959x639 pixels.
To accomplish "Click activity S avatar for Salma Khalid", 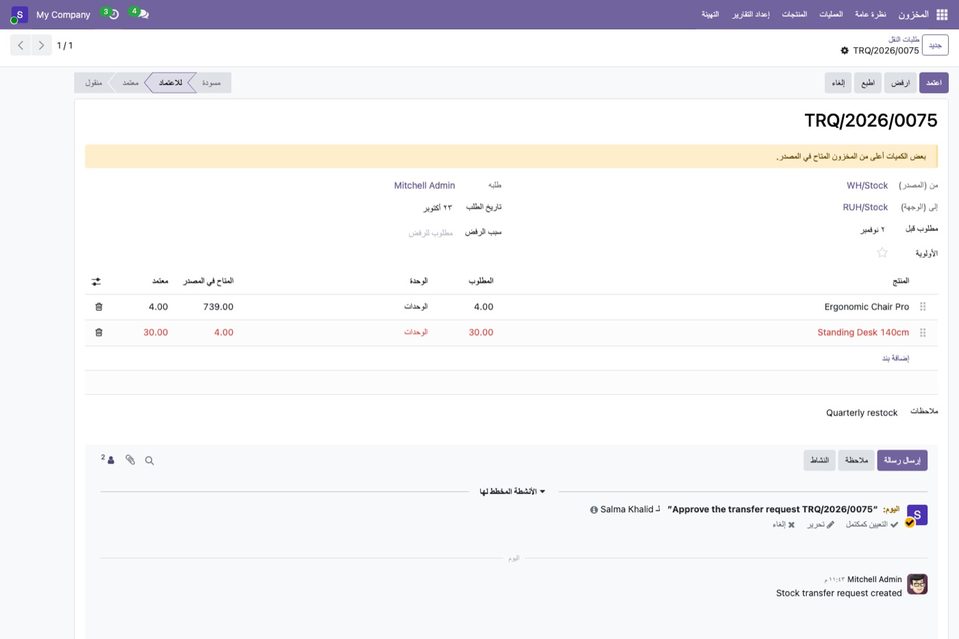I will [x=917, y=515].
